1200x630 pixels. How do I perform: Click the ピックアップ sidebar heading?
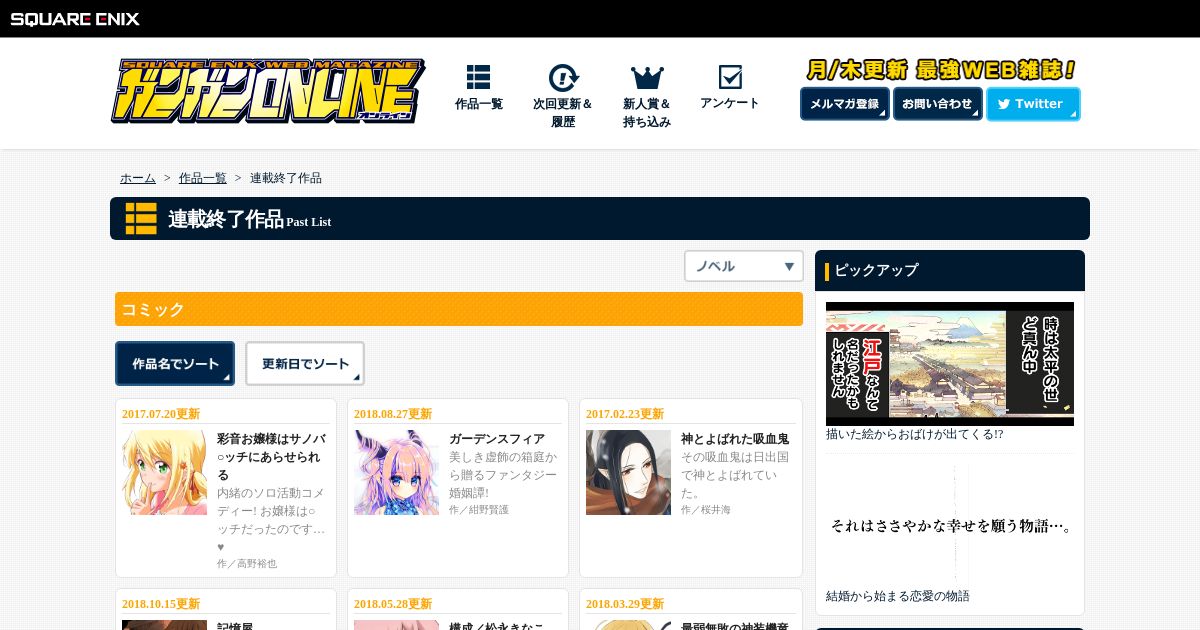[x=950, y=270]
